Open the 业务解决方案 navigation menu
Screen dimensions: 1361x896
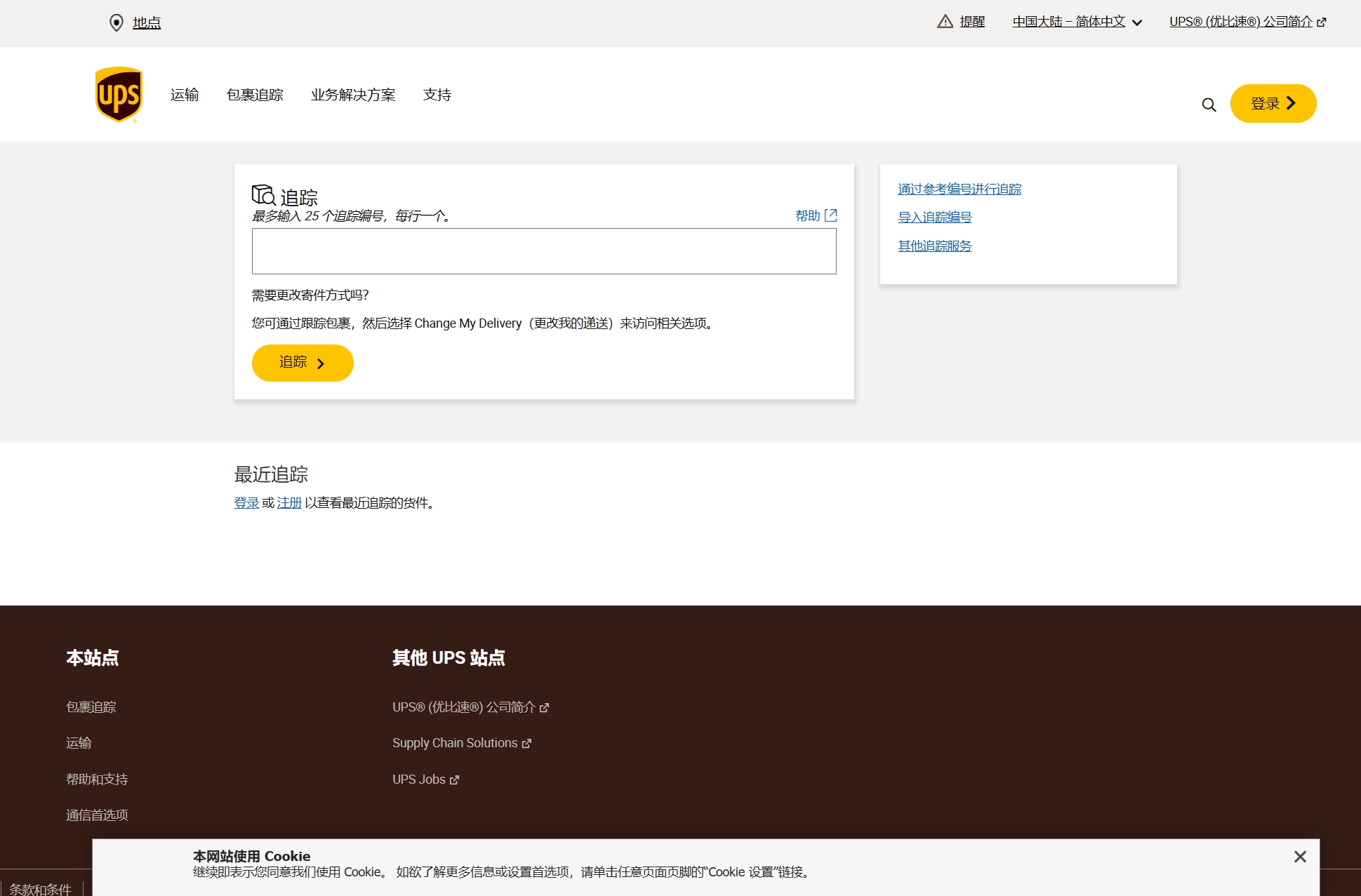pyautogui.click(x=353, y=95)
